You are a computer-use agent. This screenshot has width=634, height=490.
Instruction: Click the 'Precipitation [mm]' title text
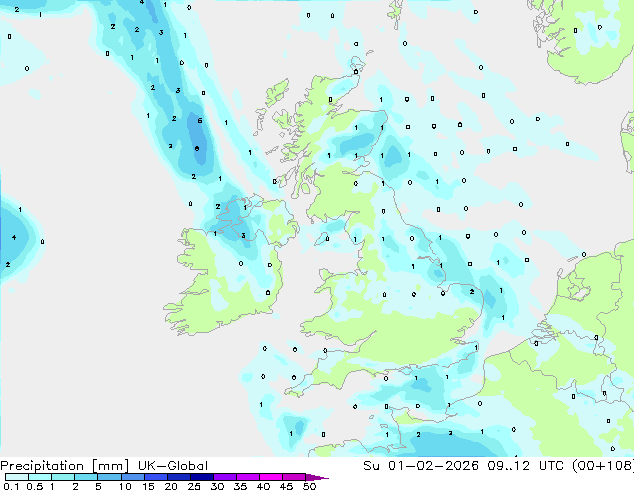64,466
